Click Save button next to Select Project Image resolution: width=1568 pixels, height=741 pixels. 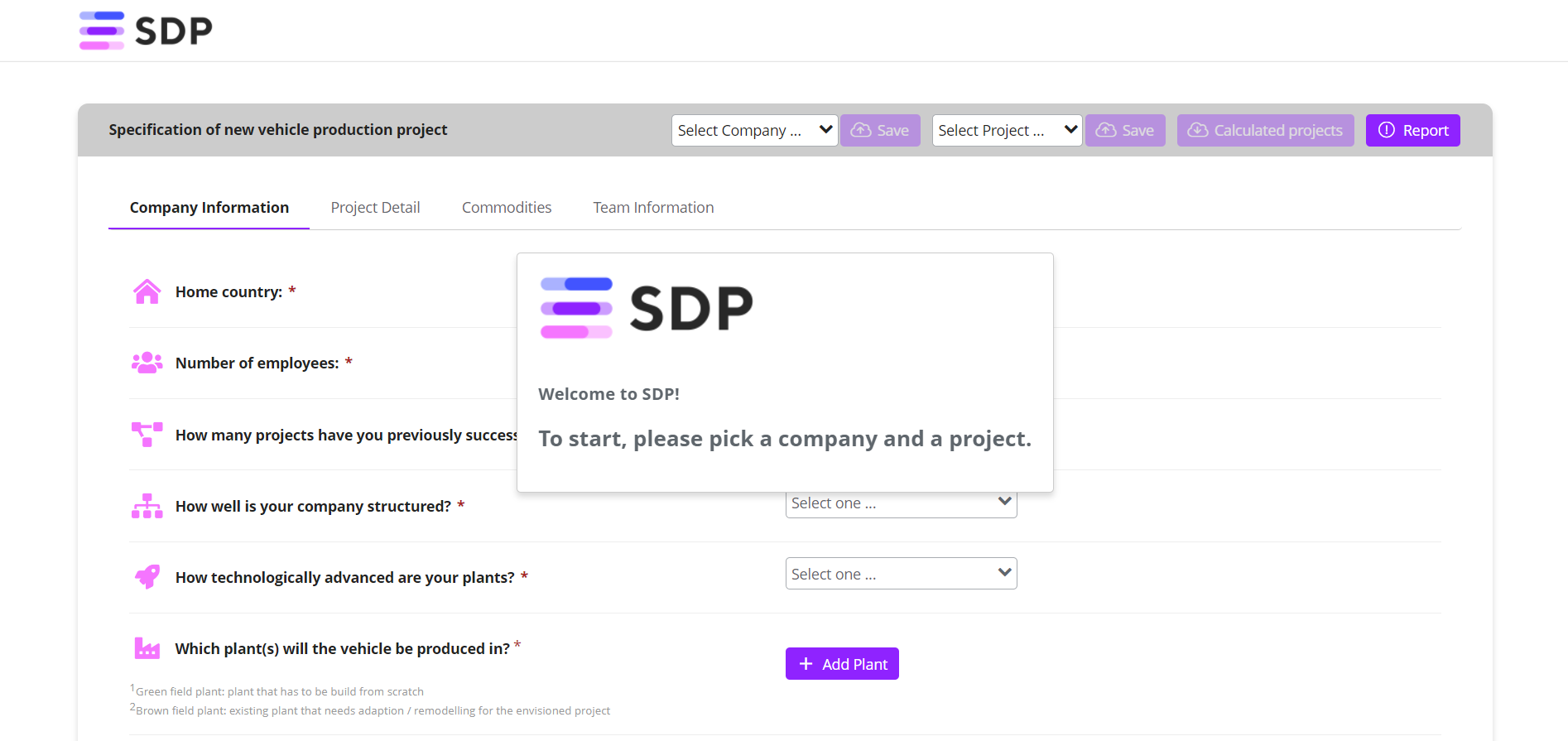[1125, 130]
